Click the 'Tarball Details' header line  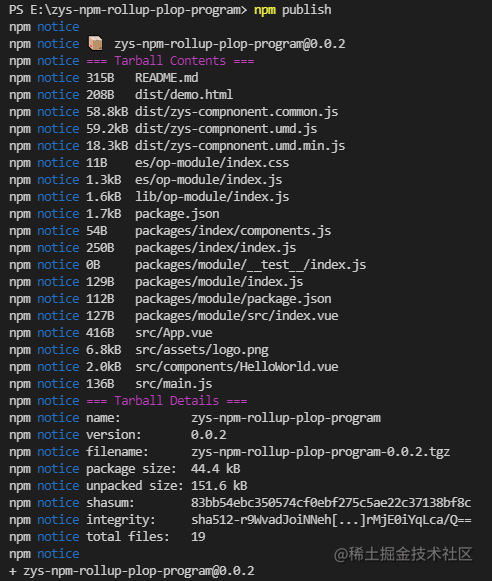tap(167, 401)
